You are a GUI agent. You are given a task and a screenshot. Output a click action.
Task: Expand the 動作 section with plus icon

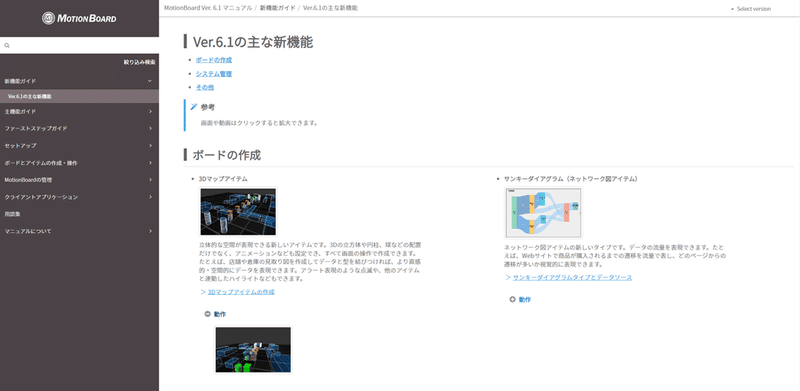(x=512, y=300)
